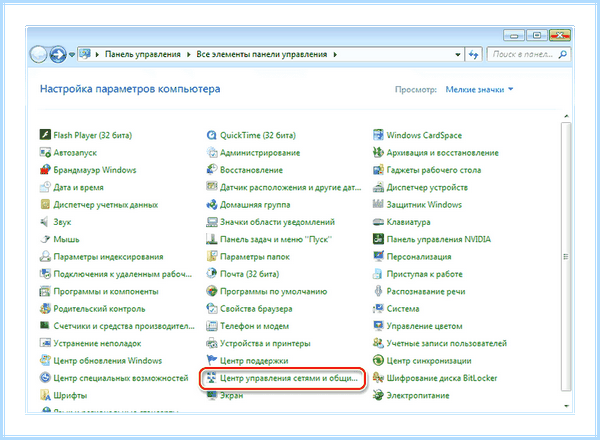Open the Домашняя группа icon
Image resolution: width=600 pixels, height=440 pixels.
[x=212, y=205]
